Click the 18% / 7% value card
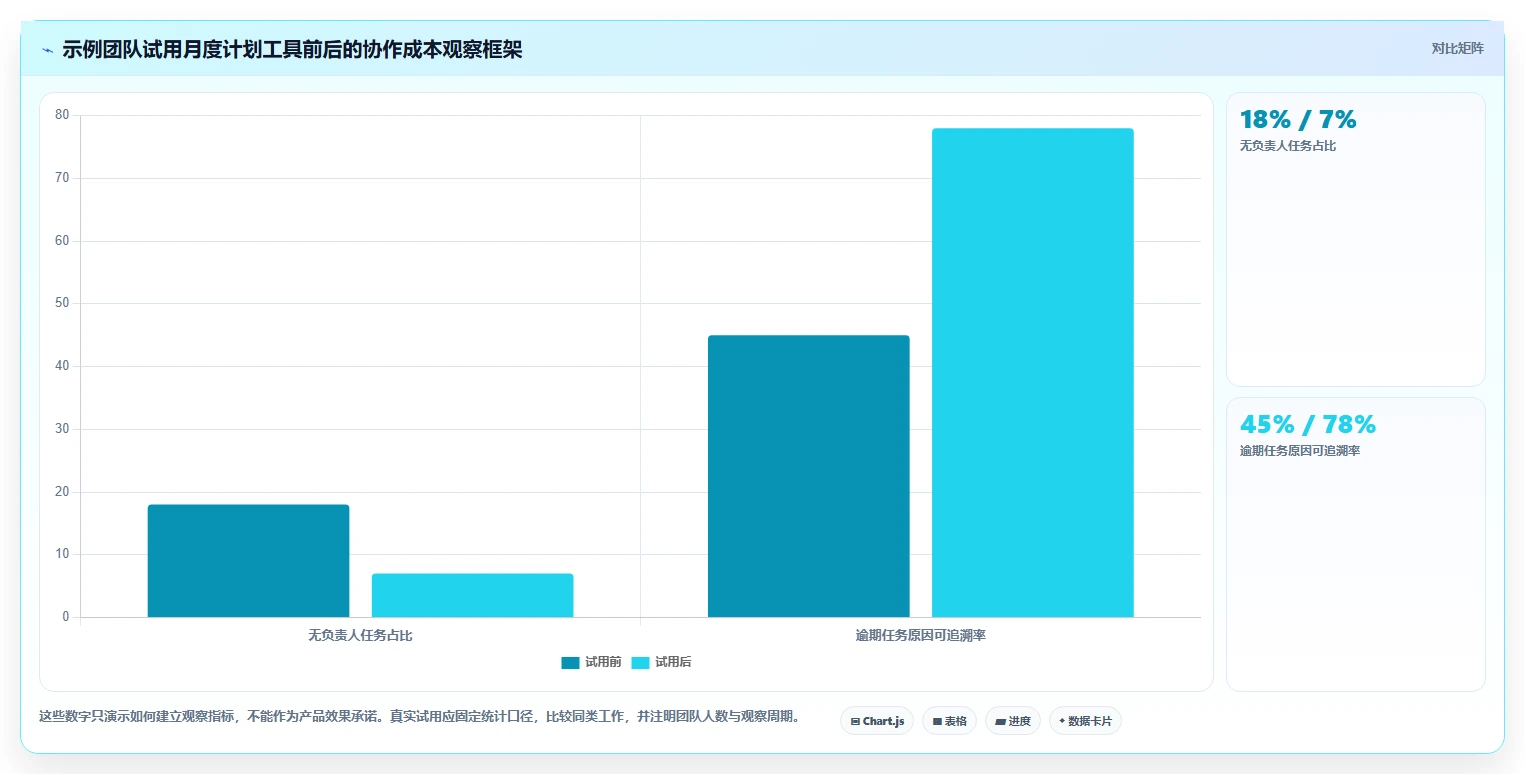 tap(1356, 239)
